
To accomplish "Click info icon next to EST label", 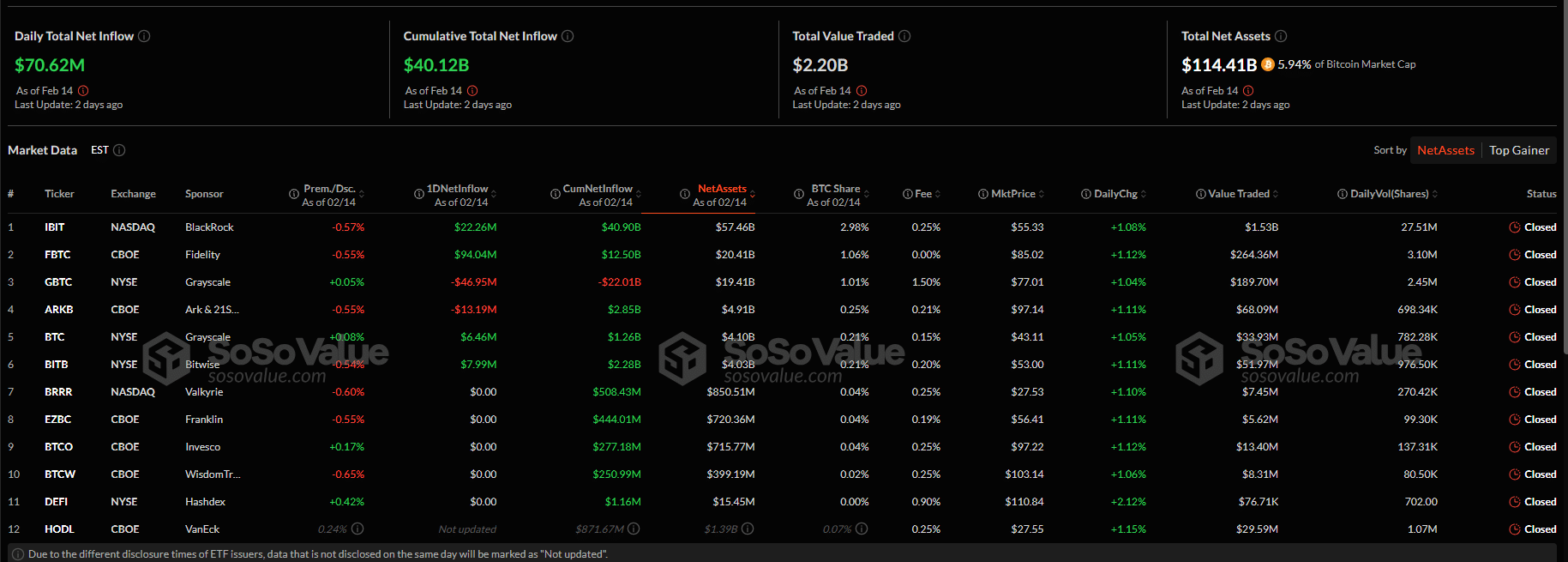I will (119, 150).
